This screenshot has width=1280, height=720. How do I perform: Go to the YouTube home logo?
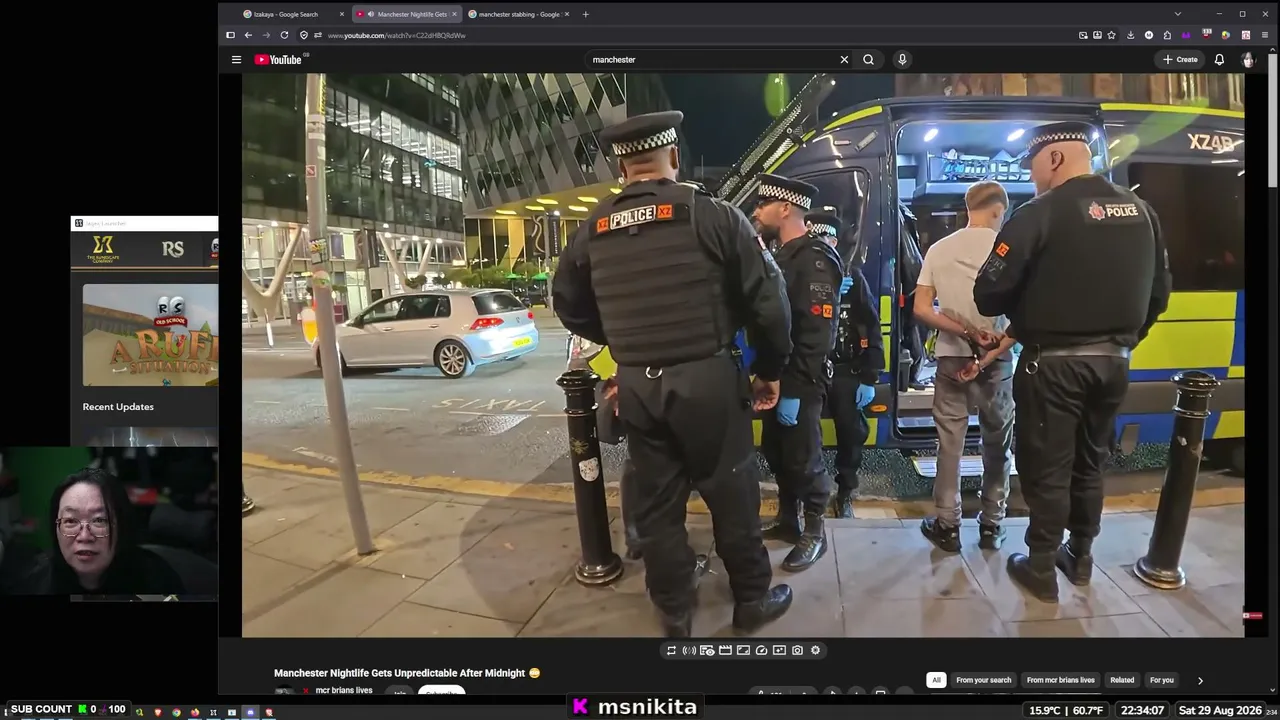tap(278, 59)
